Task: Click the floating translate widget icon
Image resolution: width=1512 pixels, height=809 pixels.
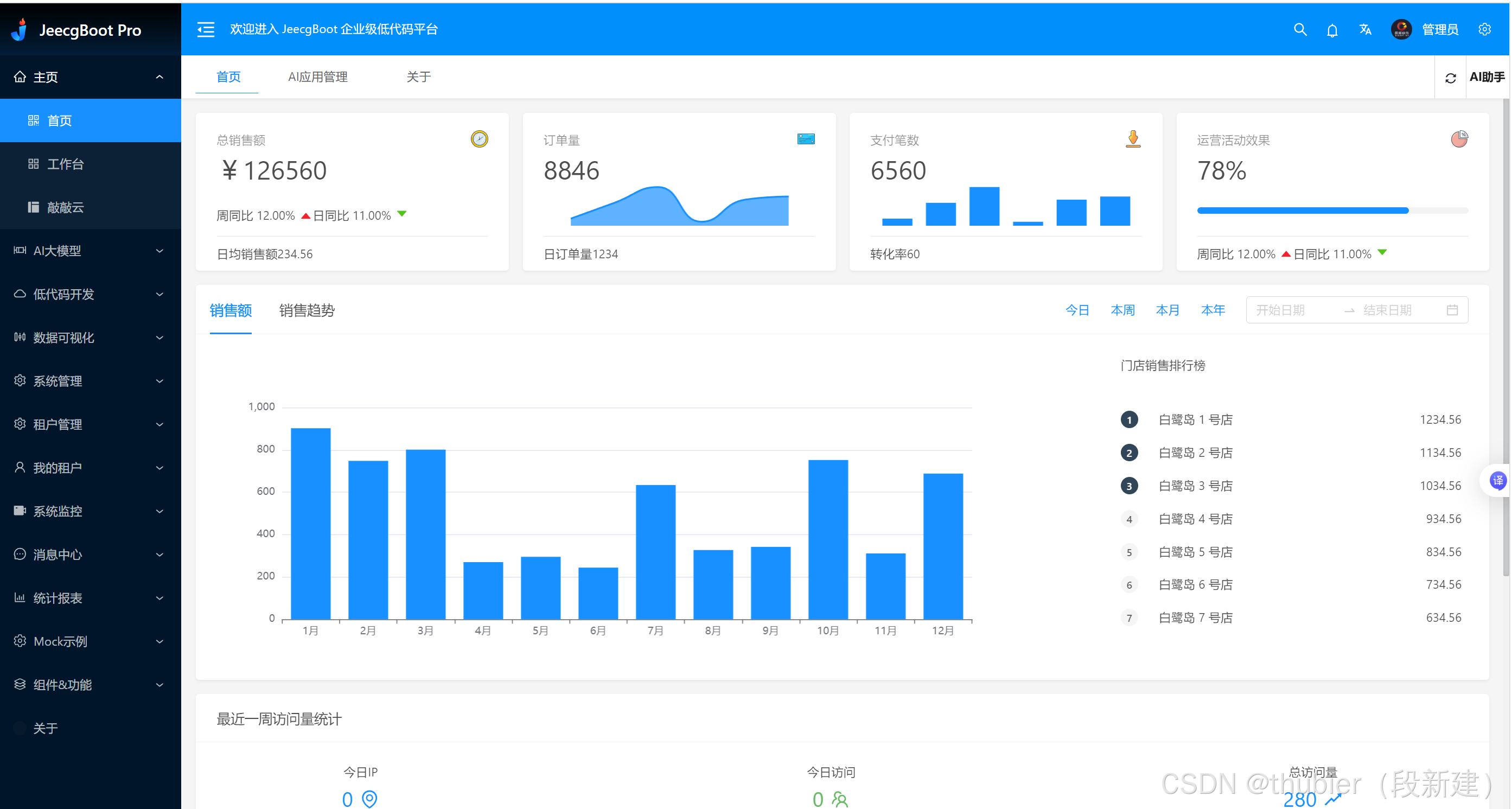Action: (x=1498, y=481)
